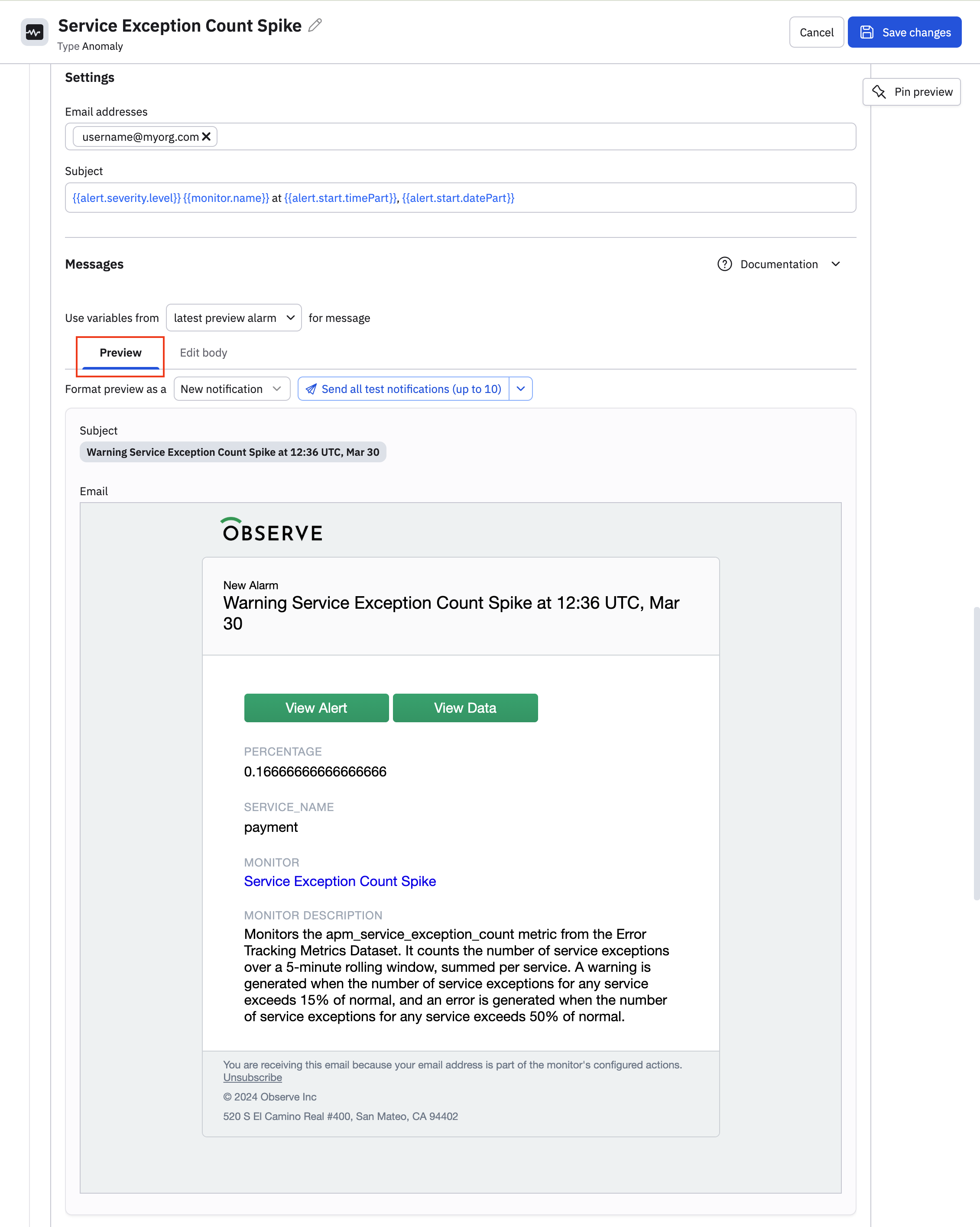Click the Documentation help question icon
980x1227 pixels.
click(x=724, y=264)
